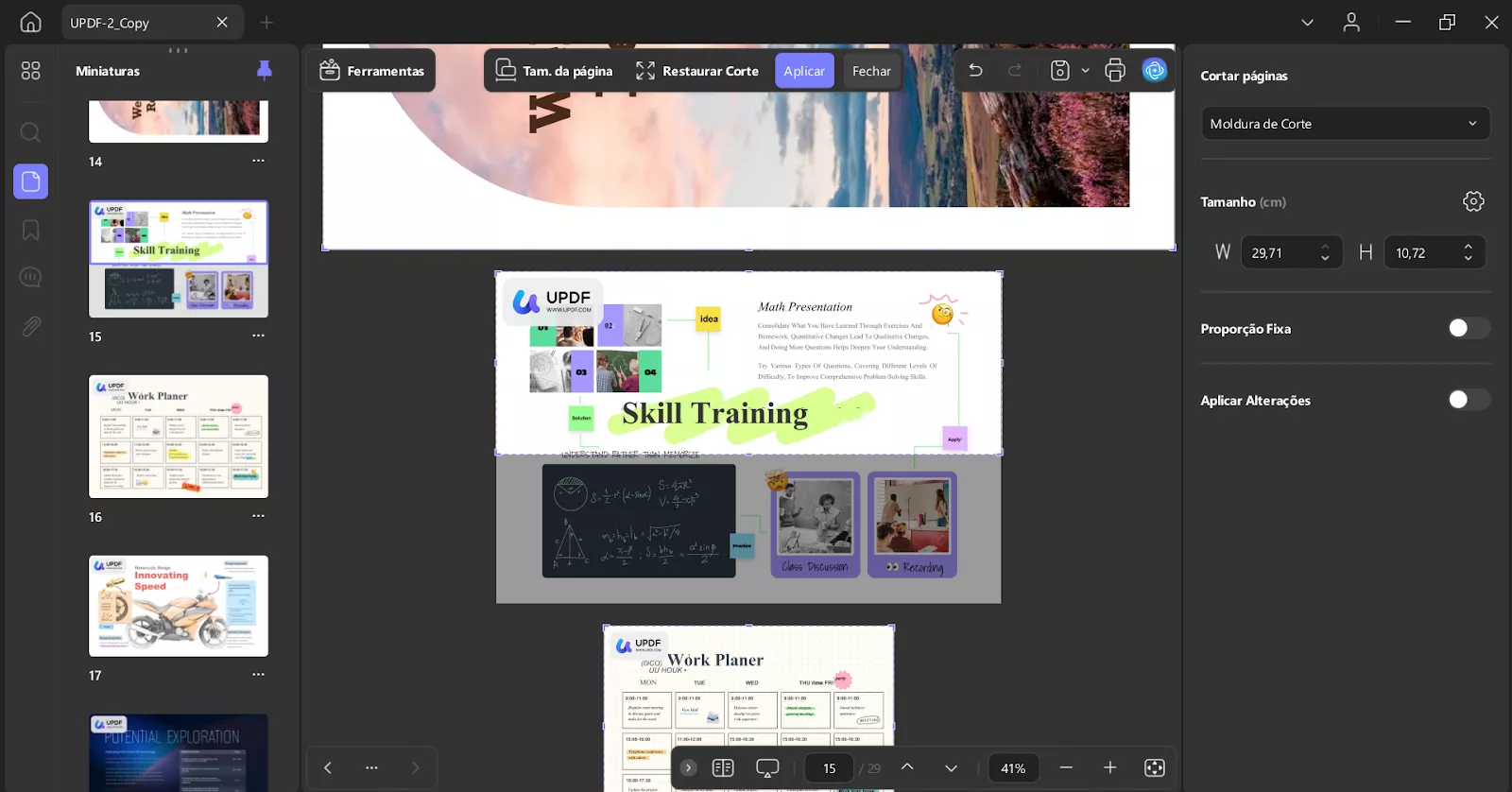Open the 41% zoom level selector
Screen dimensions: 1512x792
coord(1013,768)
